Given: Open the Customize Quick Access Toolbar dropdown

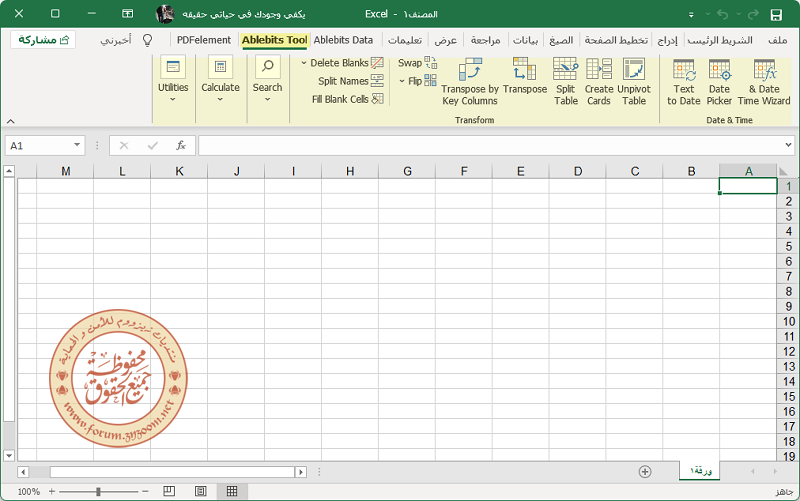Looking at the screenshot, I should 691,15.
